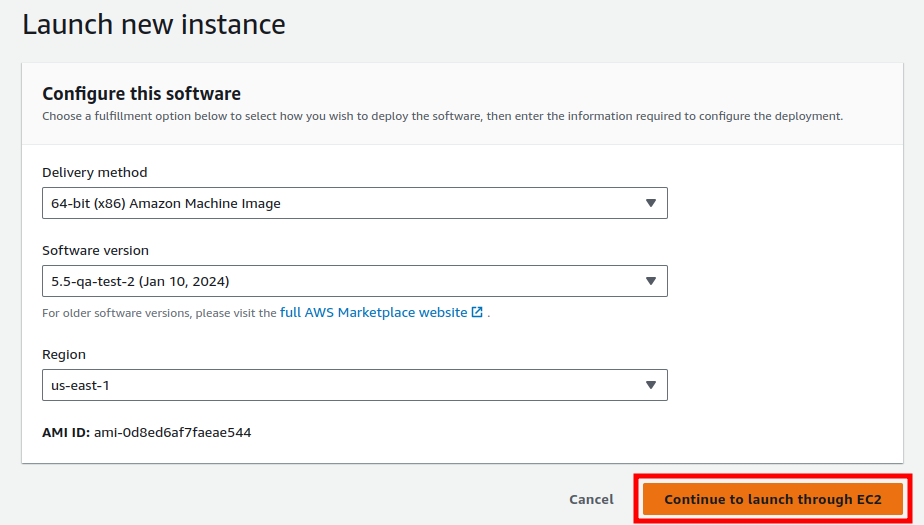Click blank panel space beside Delivery method dropdown
Screen dimensions: 924x525
coord(784,203)
